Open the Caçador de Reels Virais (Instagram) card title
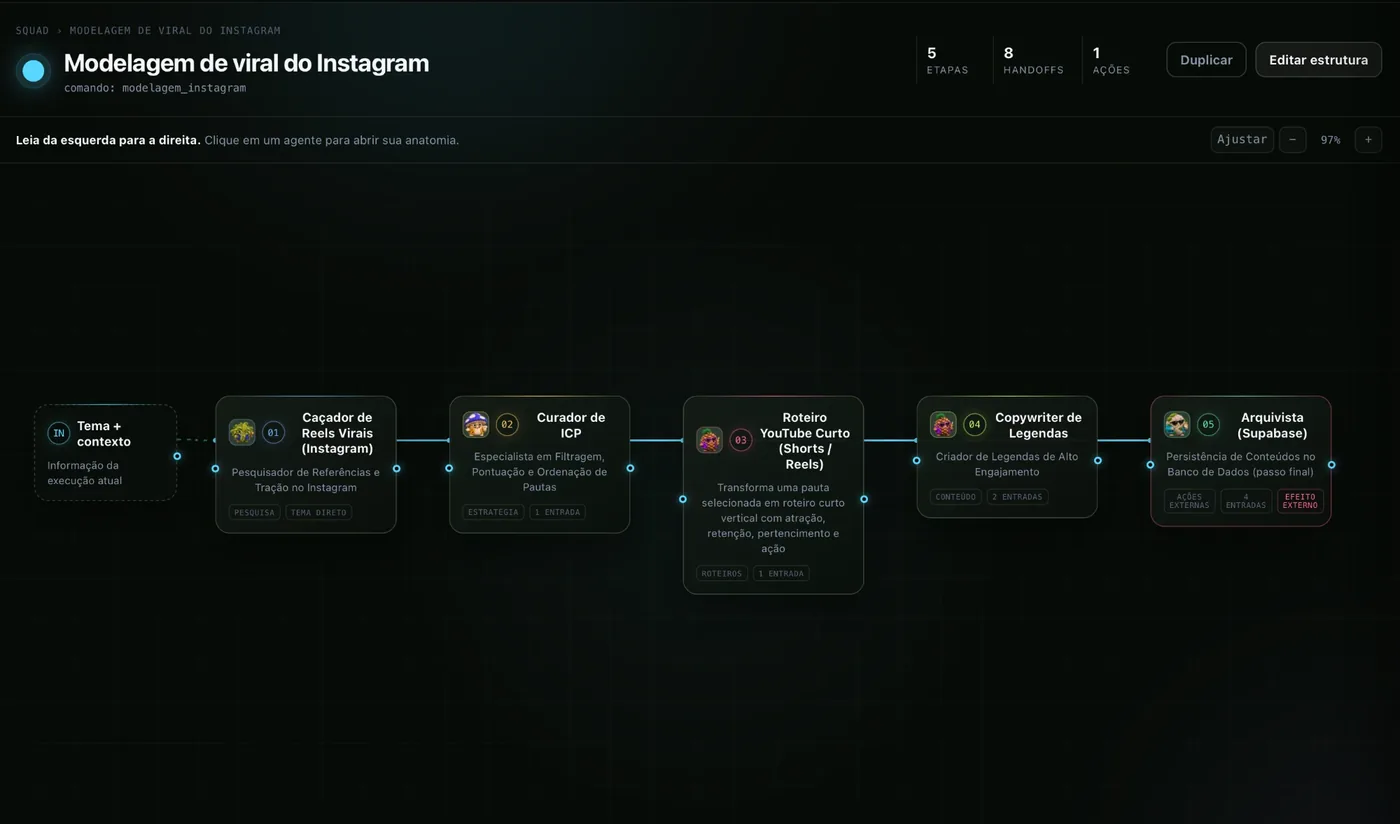Image resolution: width=1400 pixels, height=824 pixels. (x=337, y=433)
